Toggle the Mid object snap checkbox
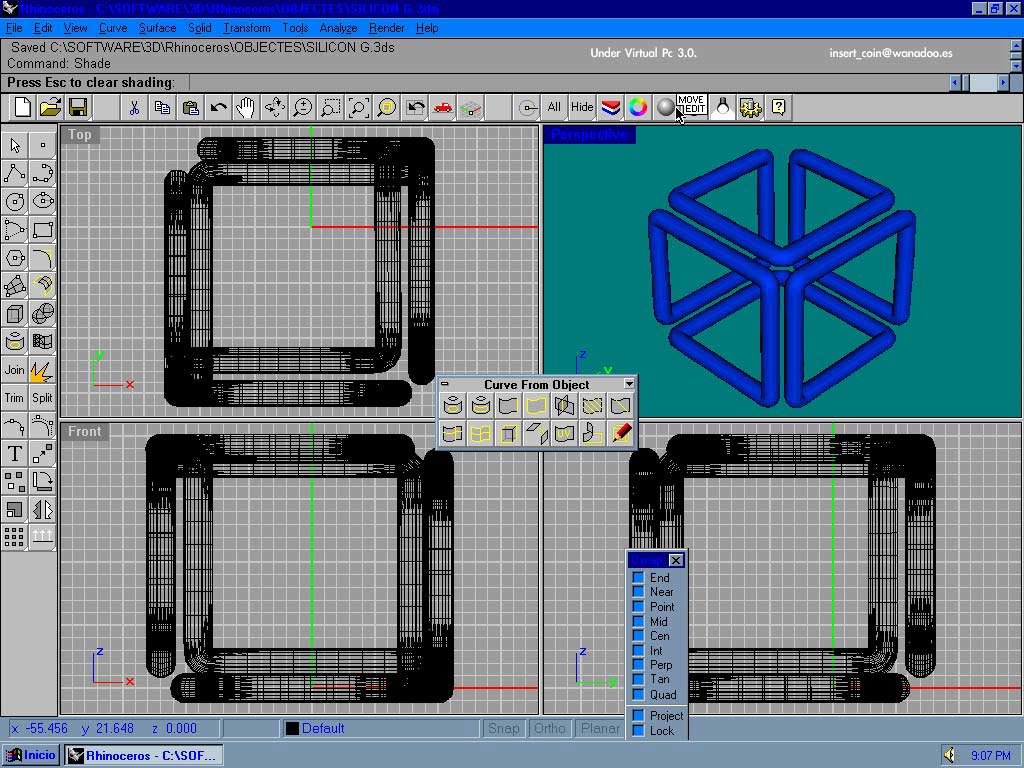The image size is (1024, 768). (638, 622)
